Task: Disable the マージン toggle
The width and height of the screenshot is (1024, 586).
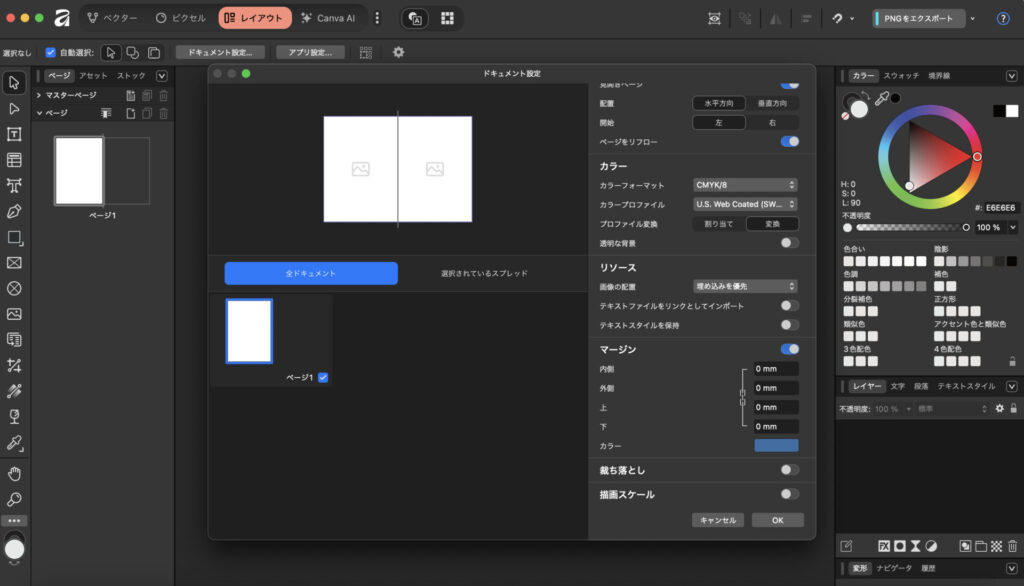Action: [x=789, y=349]
